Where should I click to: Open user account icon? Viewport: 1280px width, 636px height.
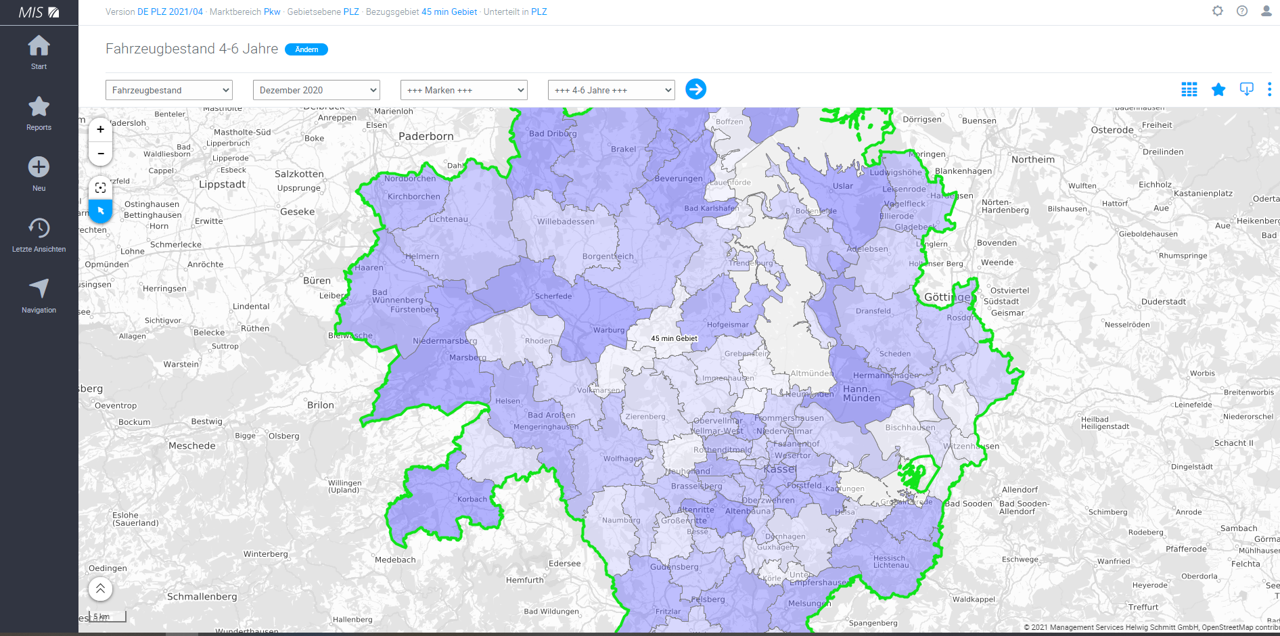tap(1266, 11)
